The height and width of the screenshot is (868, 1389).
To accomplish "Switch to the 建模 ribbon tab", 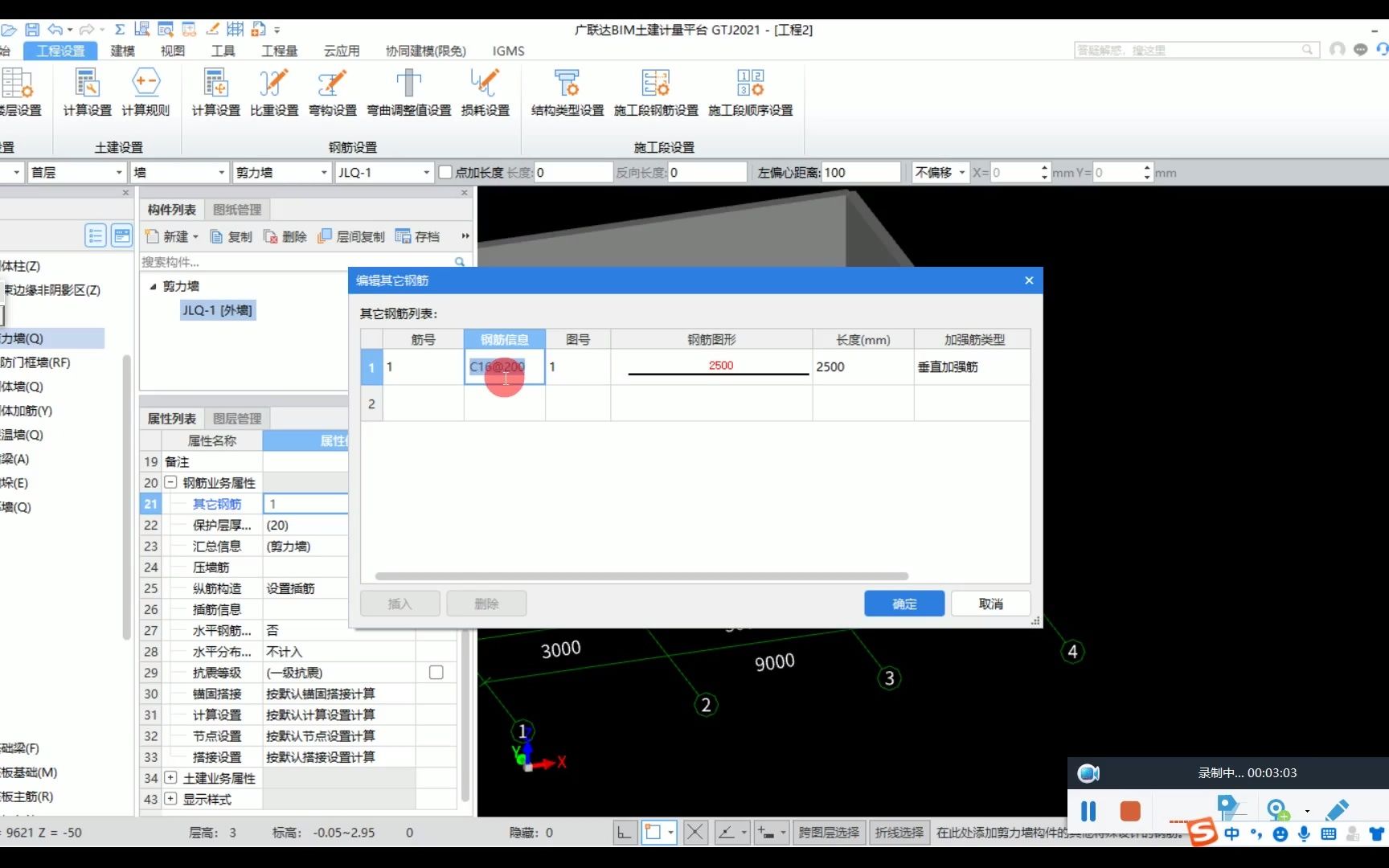I will click(x=121, y=50).
